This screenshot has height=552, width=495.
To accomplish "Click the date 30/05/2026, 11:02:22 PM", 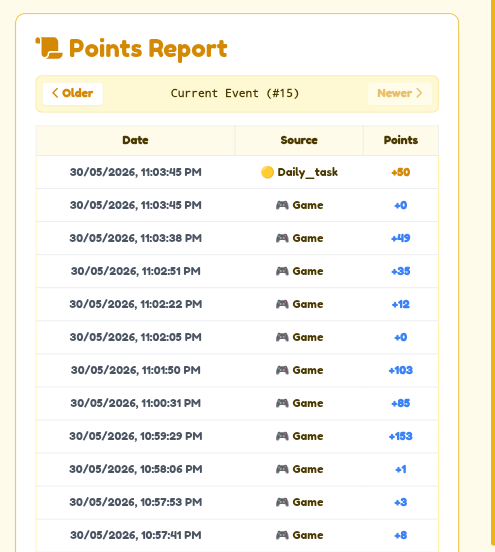I will pos(136,304).
